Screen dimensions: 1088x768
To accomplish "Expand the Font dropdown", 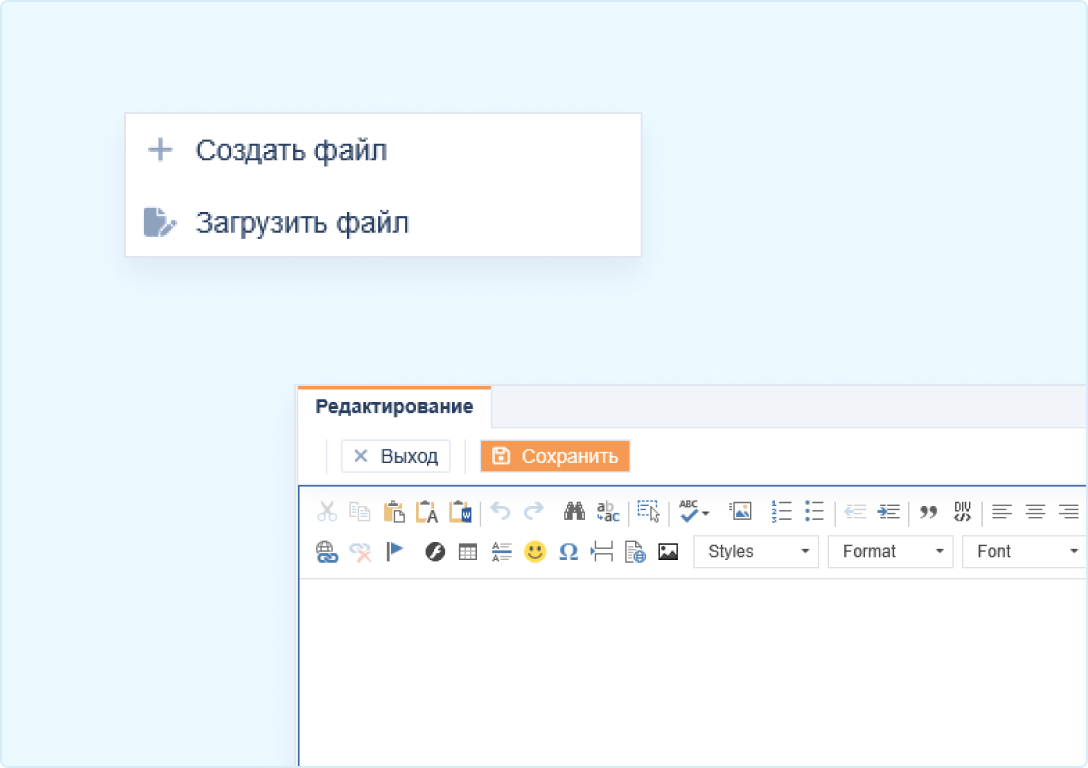I will coord(1024,552).
